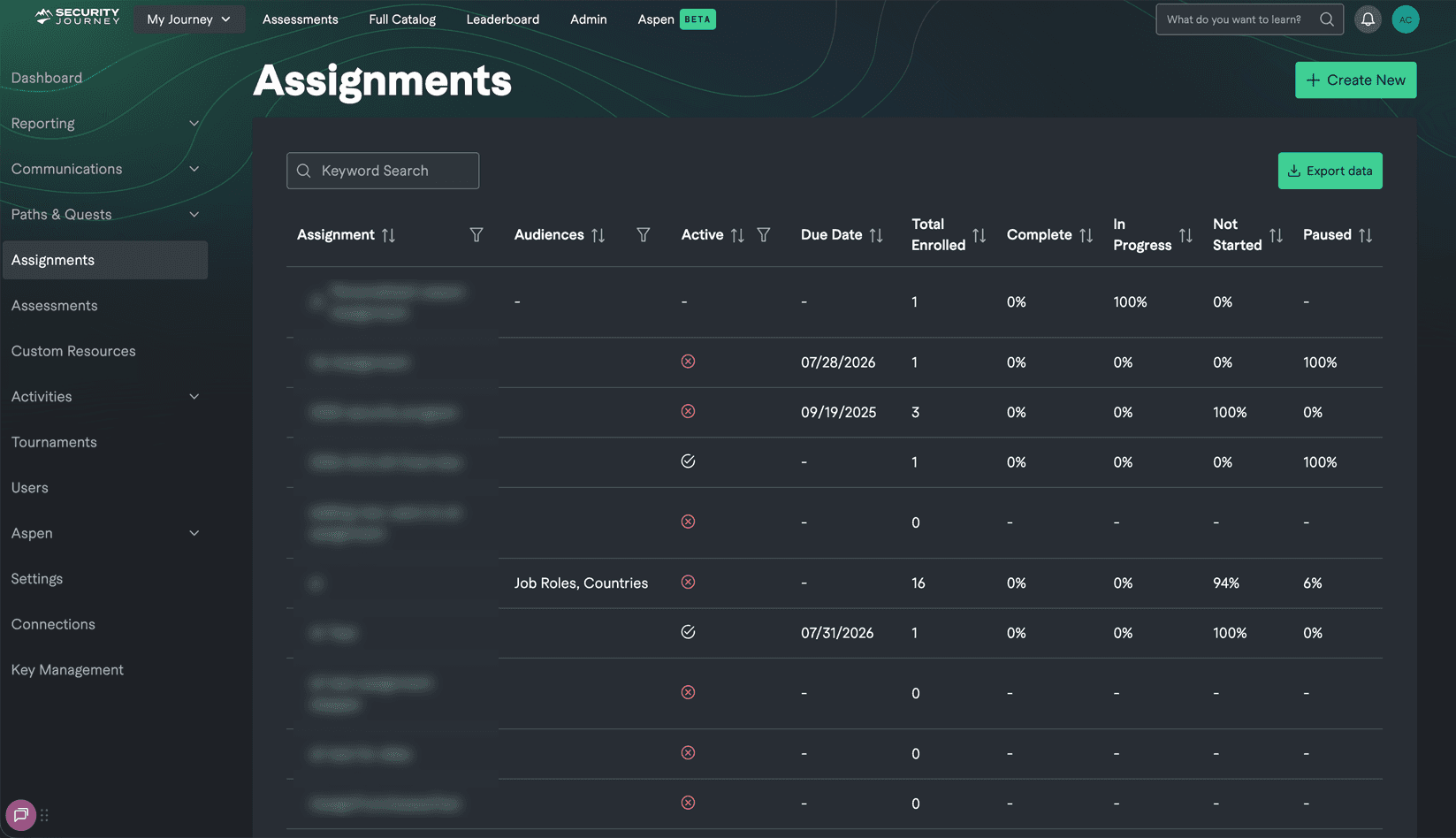Click due date 09/19/2025
Screen dimensions: 1456x838
[x=838, y=413]
